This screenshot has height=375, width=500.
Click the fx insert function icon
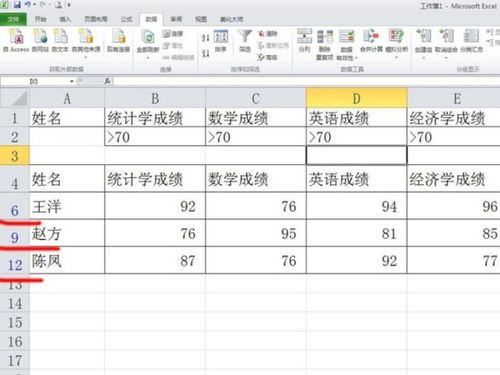tap(107, 81)
